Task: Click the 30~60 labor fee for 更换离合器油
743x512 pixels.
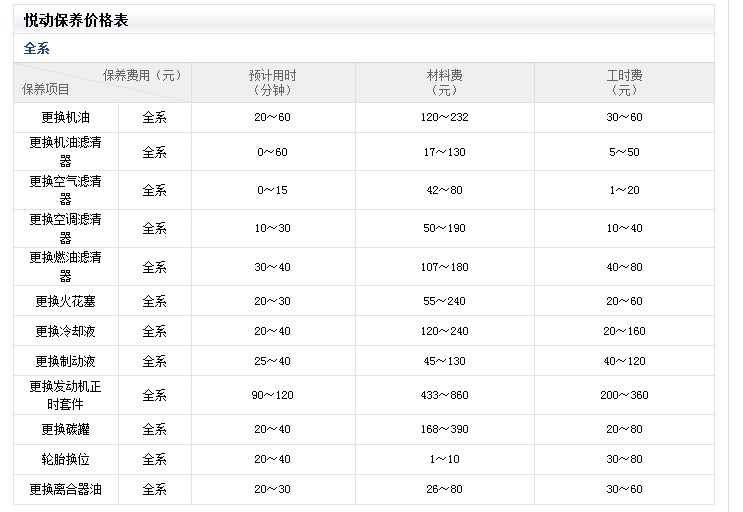Action: (x=625, y=489)
